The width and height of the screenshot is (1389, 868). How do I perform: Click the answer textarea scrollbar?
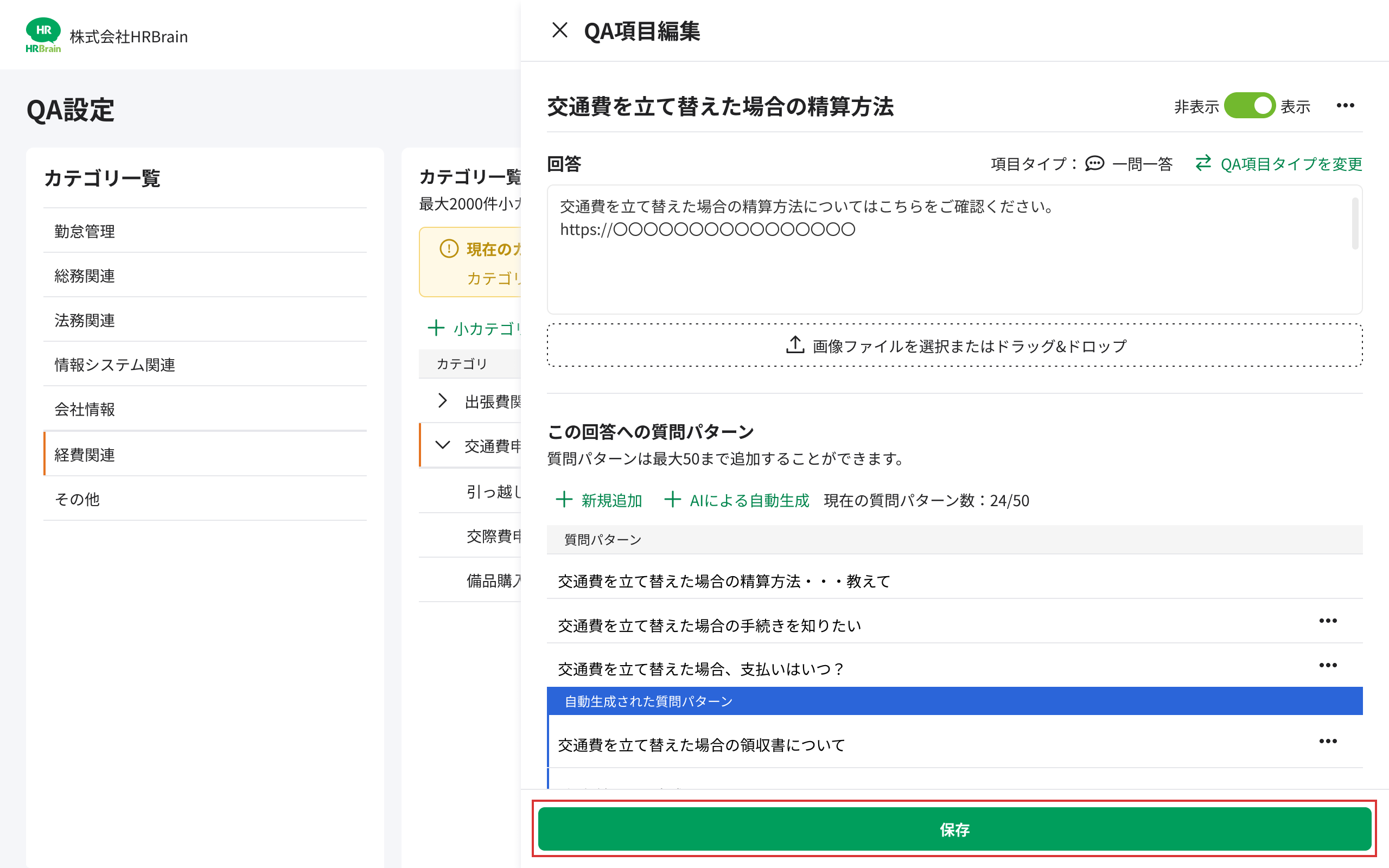click(x=1355, y=224)
